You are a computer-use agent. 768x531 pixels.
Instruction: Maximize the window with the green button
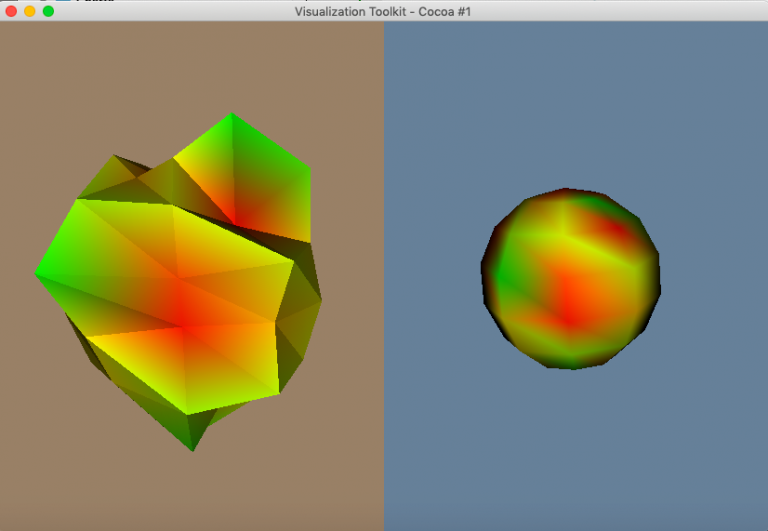click(48, 11)
